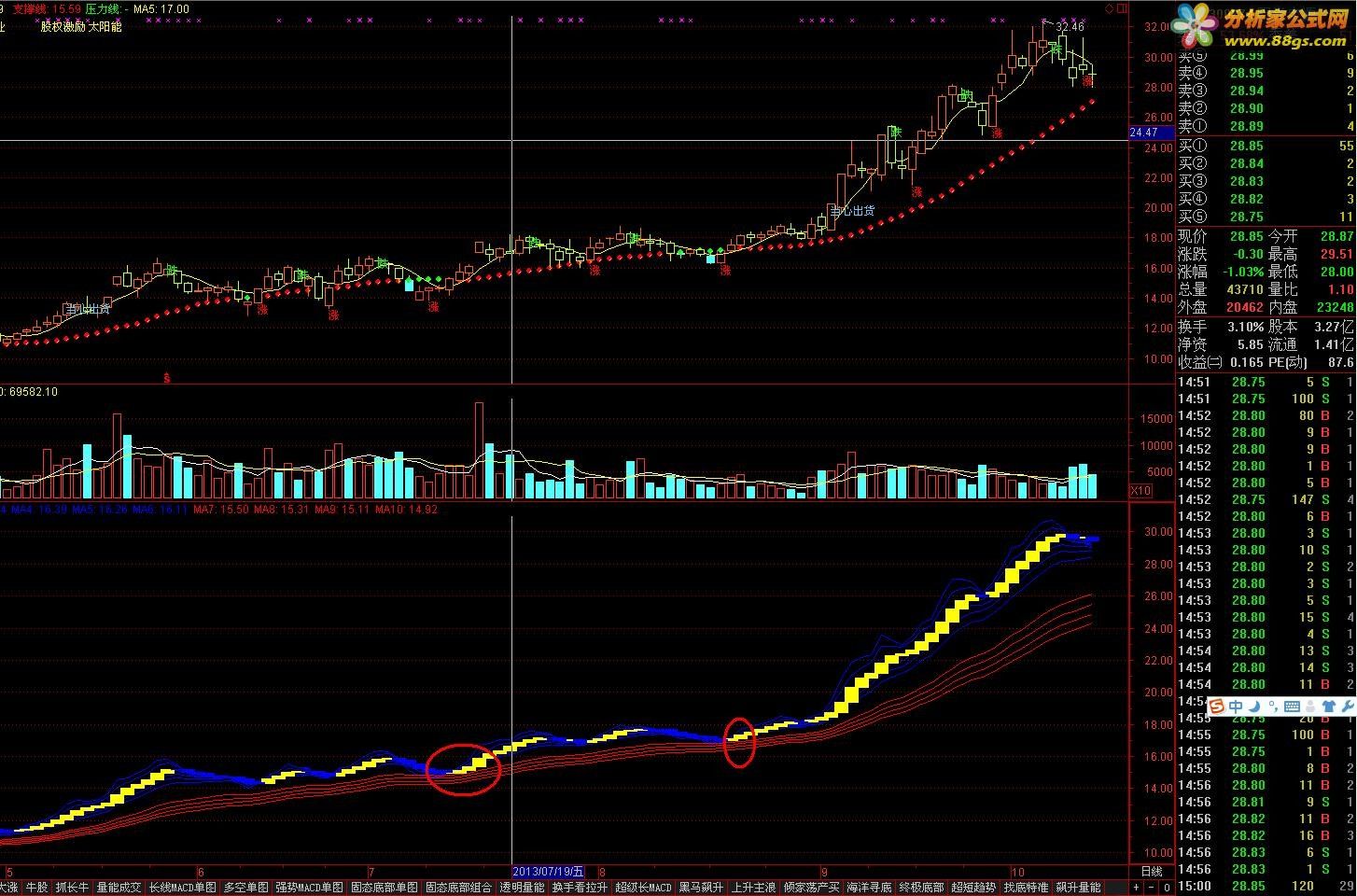The image size is (1357, 896).
Task: Click the 买⑤ 28.75 bid row
Action: (1265, 217)
